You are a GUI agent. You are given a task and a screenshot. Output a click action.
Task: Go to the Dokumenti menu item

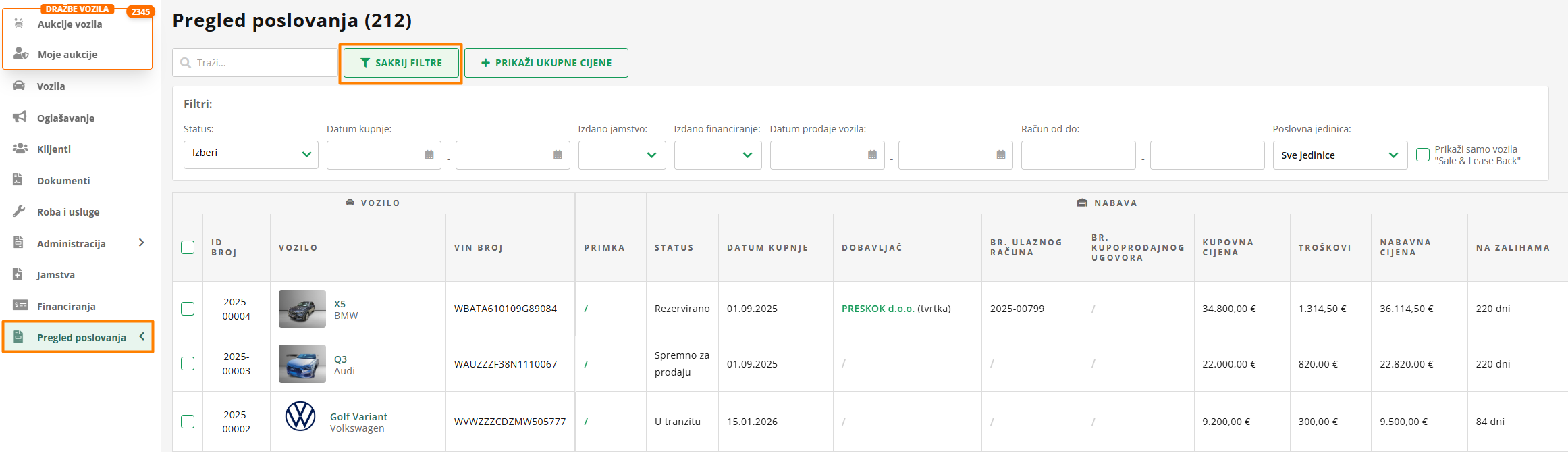pos(63,180)
